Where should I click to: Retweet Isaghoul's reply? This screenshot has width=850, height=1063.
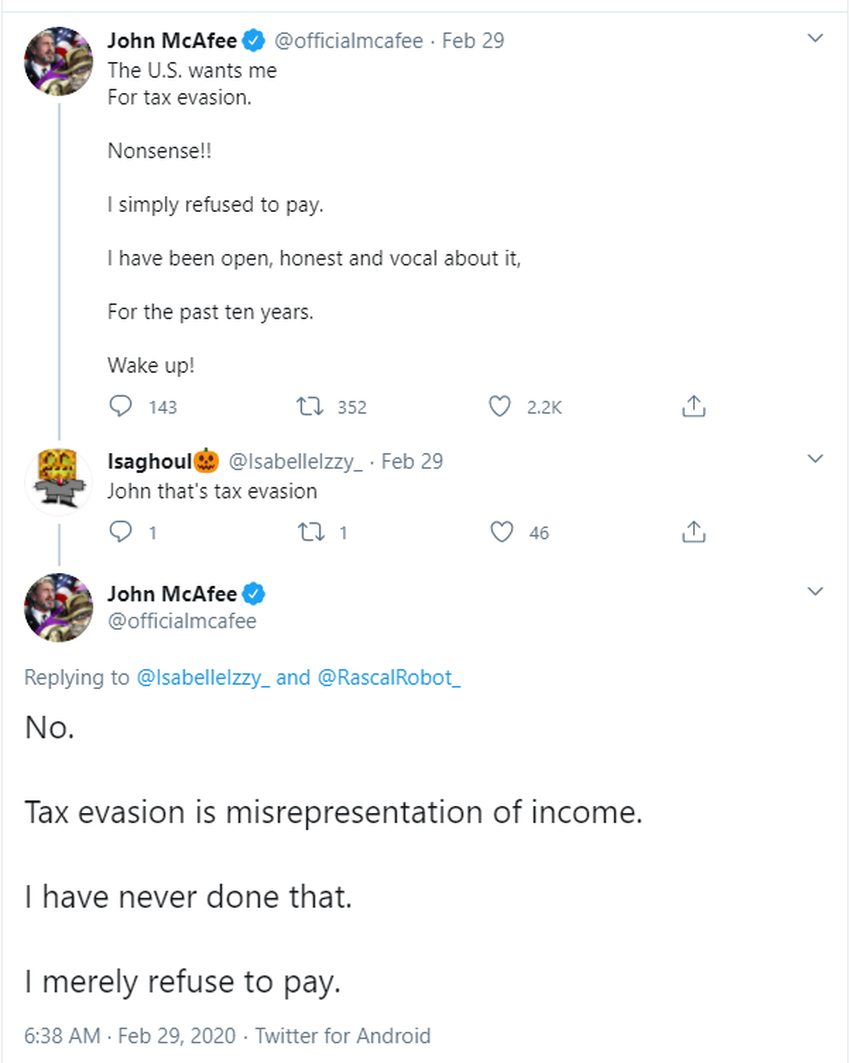pos(309,532)
